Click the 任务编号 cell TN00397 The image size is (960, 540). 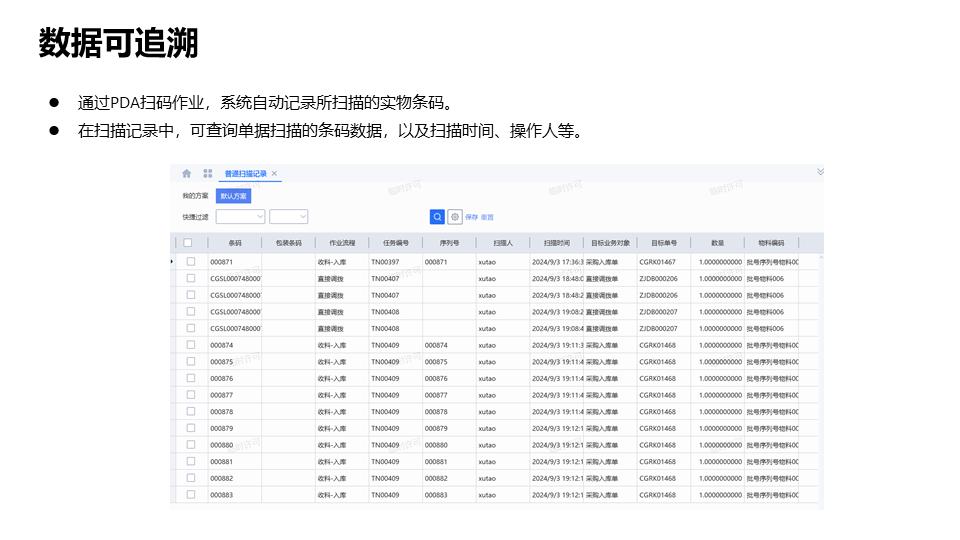coord(385,262)
